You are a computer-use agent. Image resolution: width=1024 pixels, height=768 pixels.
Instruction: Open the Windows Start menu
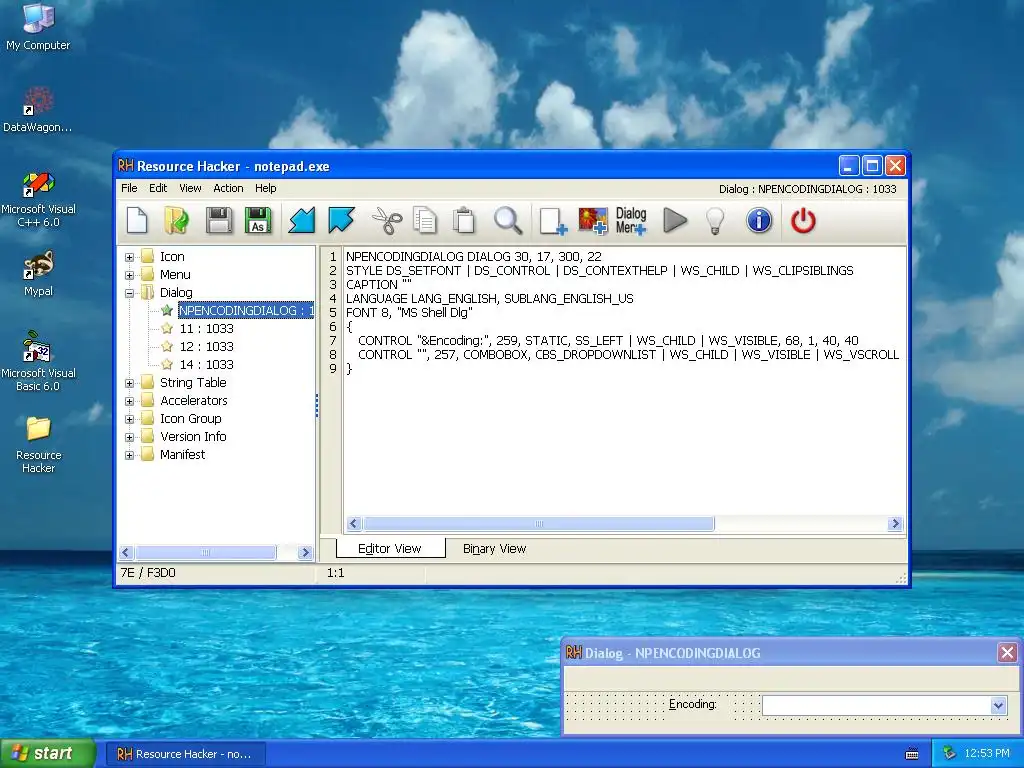47,754
